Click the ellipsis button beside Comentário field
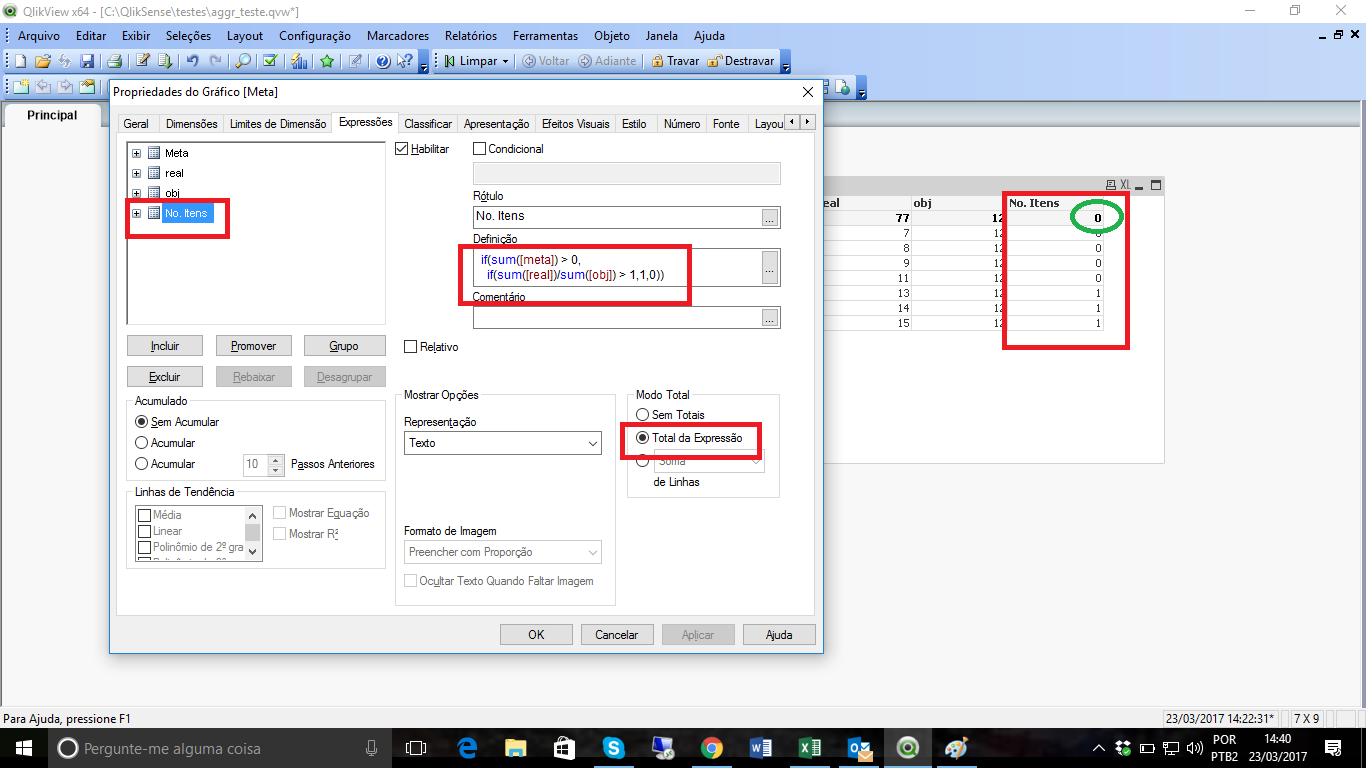This screenshot has height=768, width=1366. click(x=770, y=318)
